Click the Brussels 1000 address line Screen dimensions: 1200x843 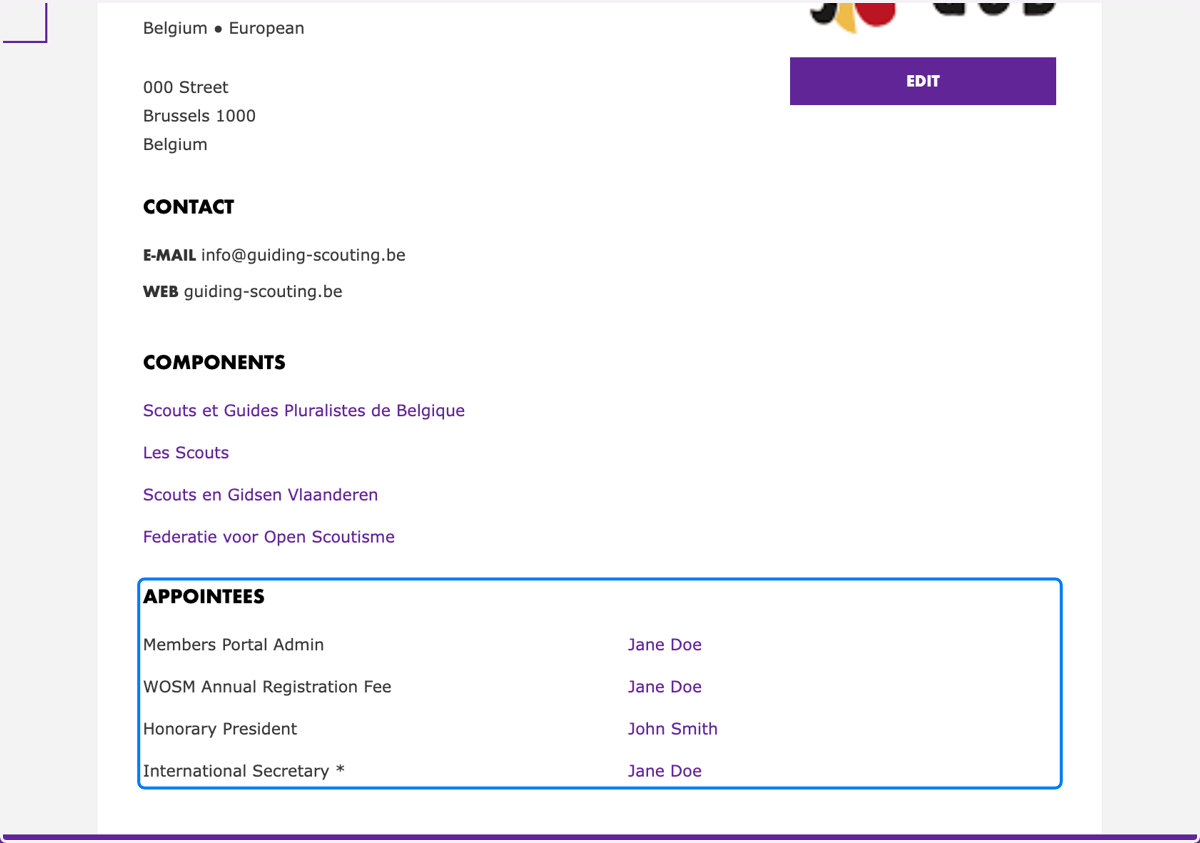pyautogui.click(x=199, y=116)
